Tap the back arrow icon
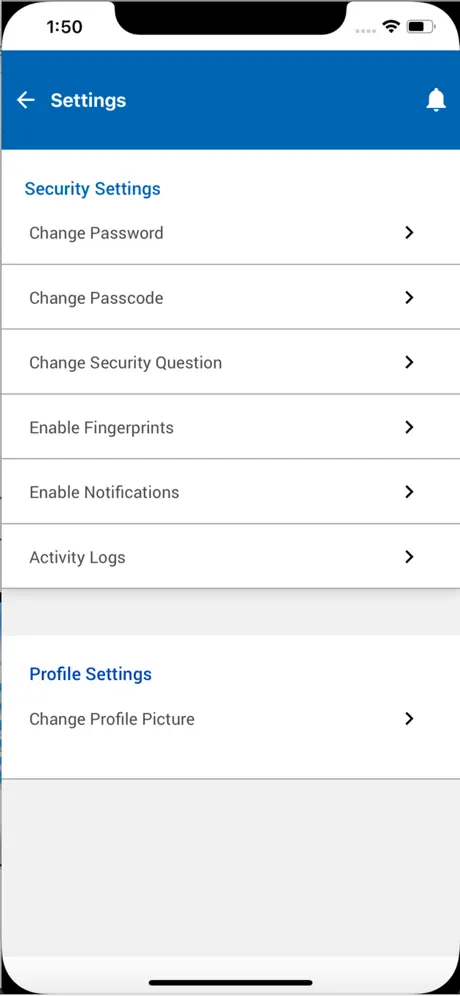Image resolution: width=460 pixels, height=996 pixels. click(x=25, y=100)
